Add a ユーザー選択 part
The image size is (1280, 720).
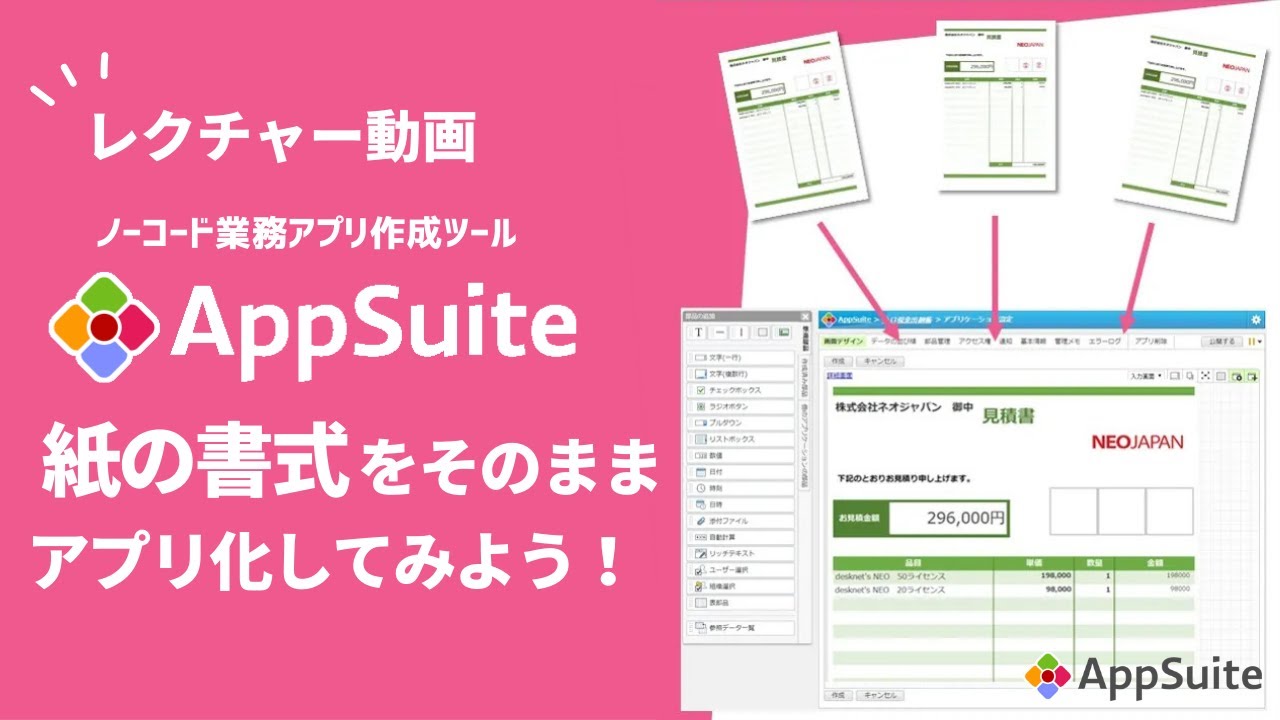[x=741, y=570]
